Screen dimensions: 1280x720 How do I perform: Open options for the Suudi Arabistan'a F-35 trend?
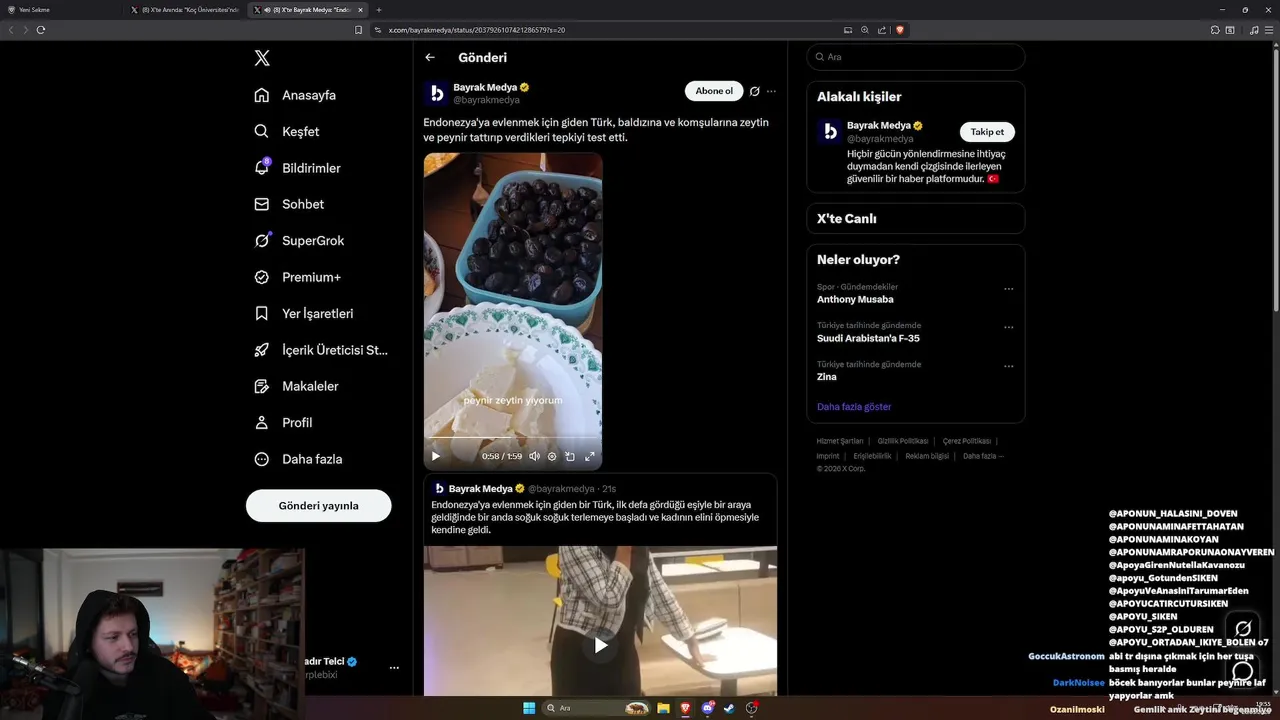1008,327
